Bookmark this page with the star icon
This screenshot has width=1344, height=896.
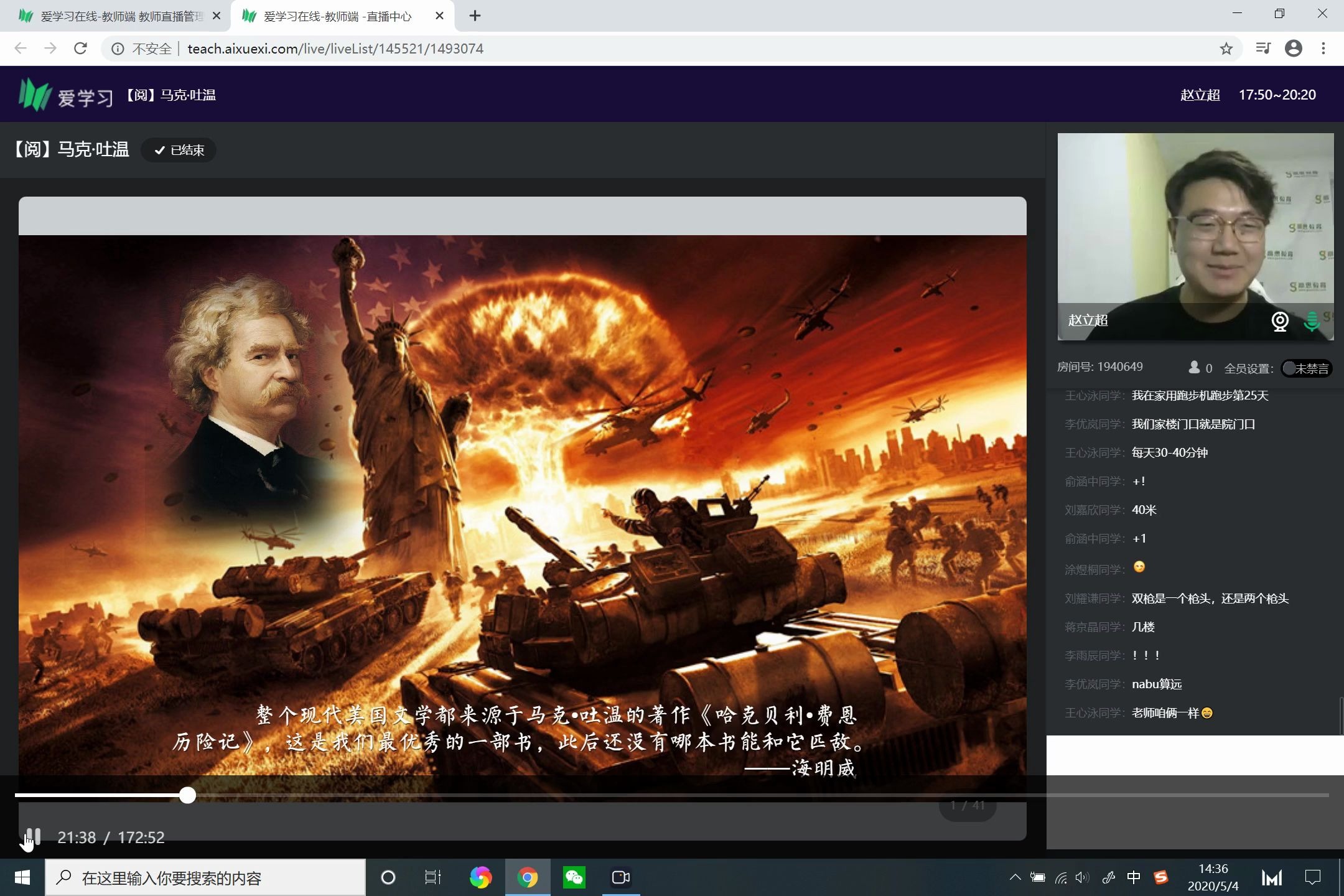click(1226, 49)
